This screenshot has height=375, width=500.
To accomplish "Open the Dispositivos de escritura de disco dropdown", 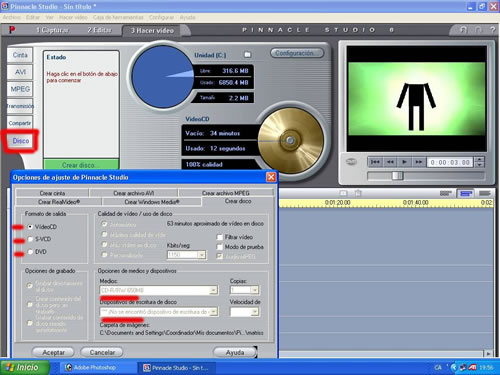I will [x=213, y=312].
